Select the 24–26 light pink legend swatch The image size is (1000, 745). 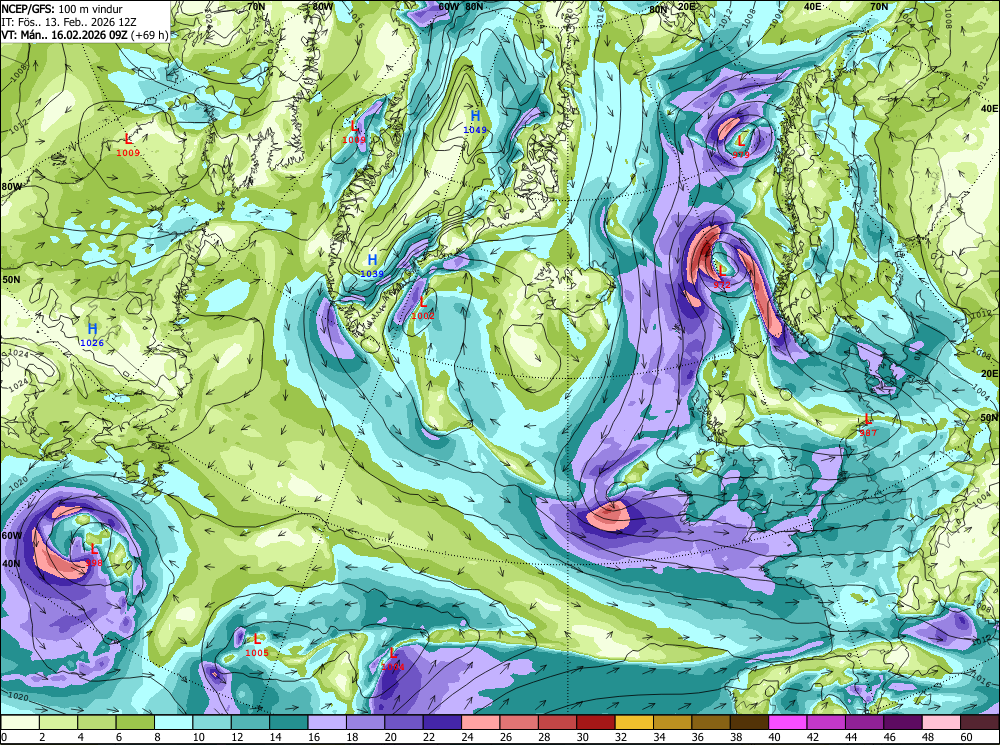481,722
